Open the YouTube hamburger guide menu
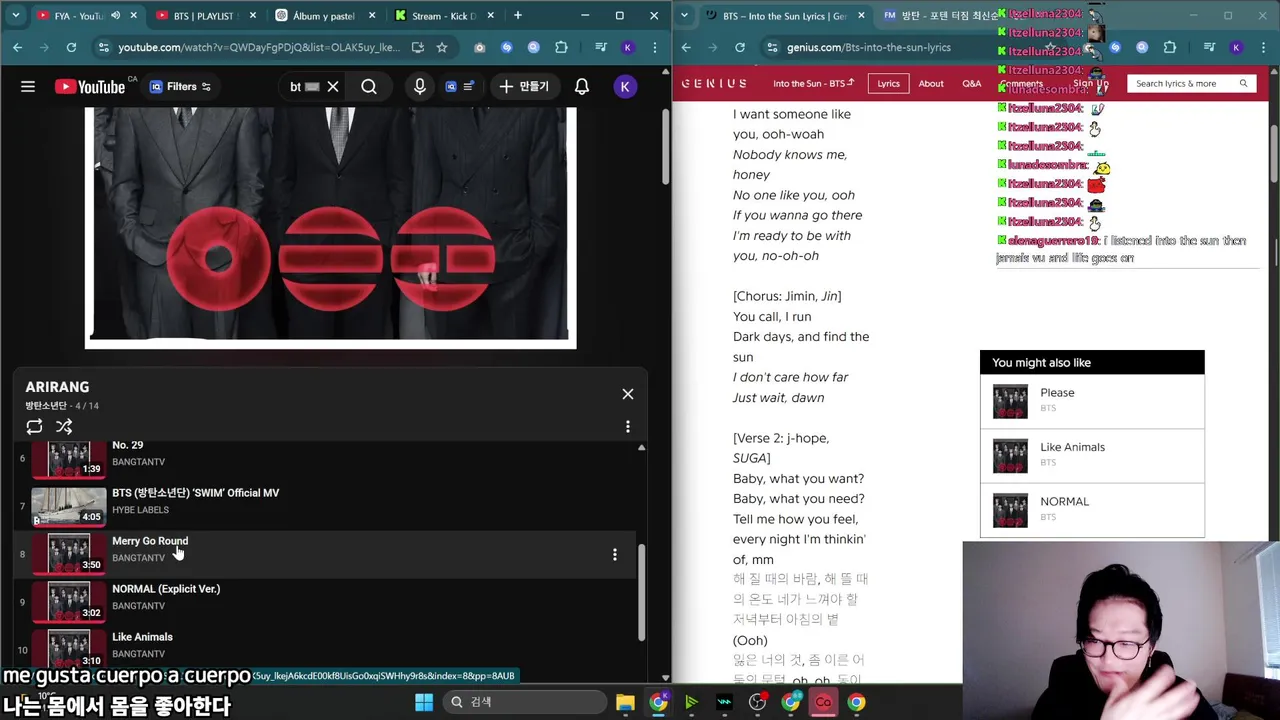Screen dimensions: 1280x720 [28, 87]
